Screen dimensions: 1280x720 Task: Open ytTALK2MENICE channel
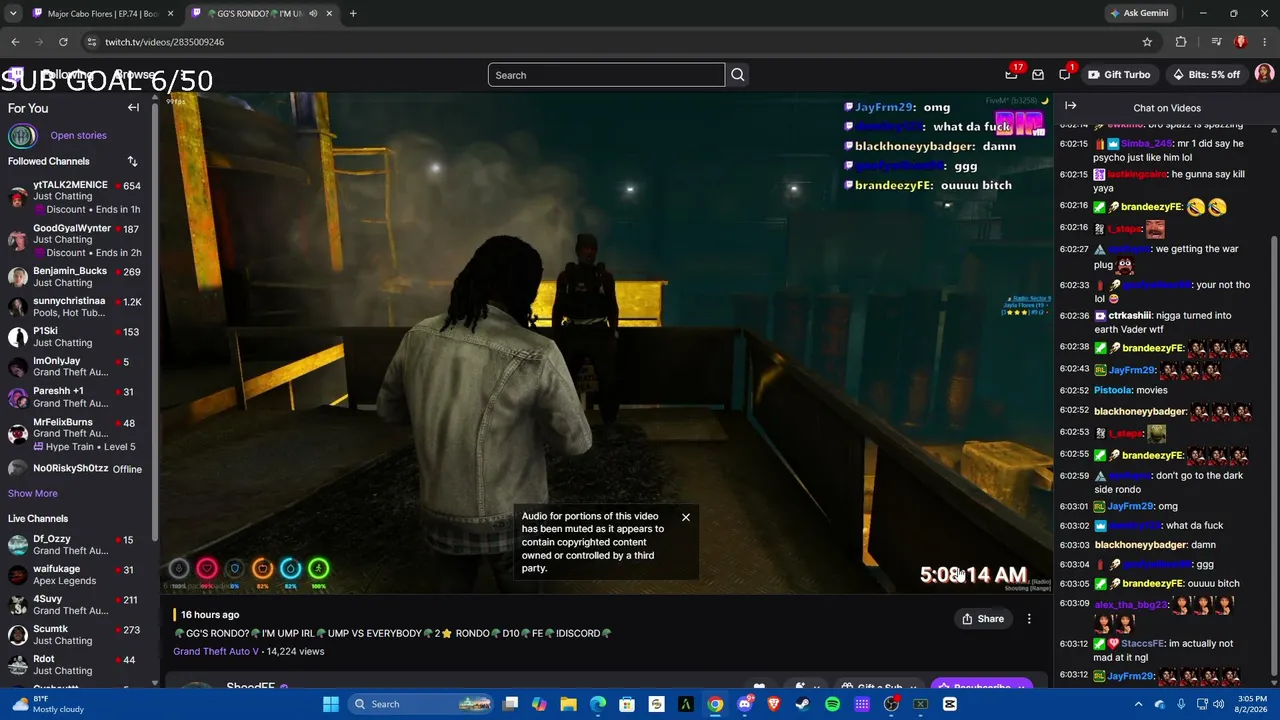tap(75, 197)
